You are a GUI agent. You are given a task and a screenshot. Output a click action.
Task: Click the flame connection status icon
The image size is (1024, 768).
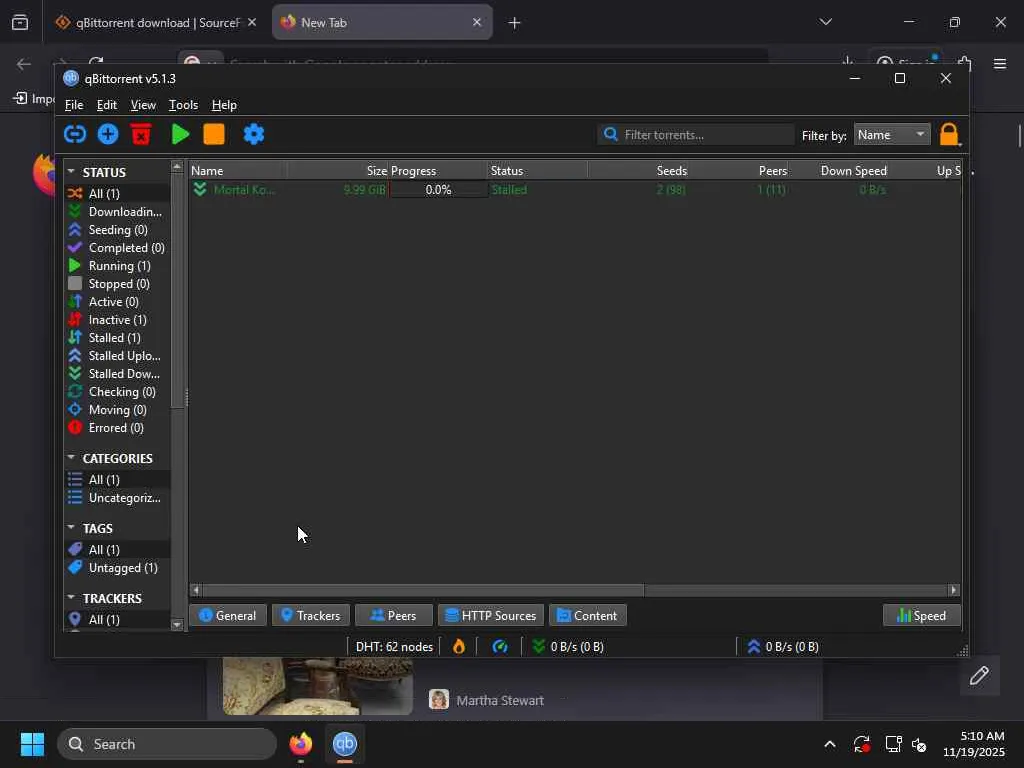tap(459, 647)
